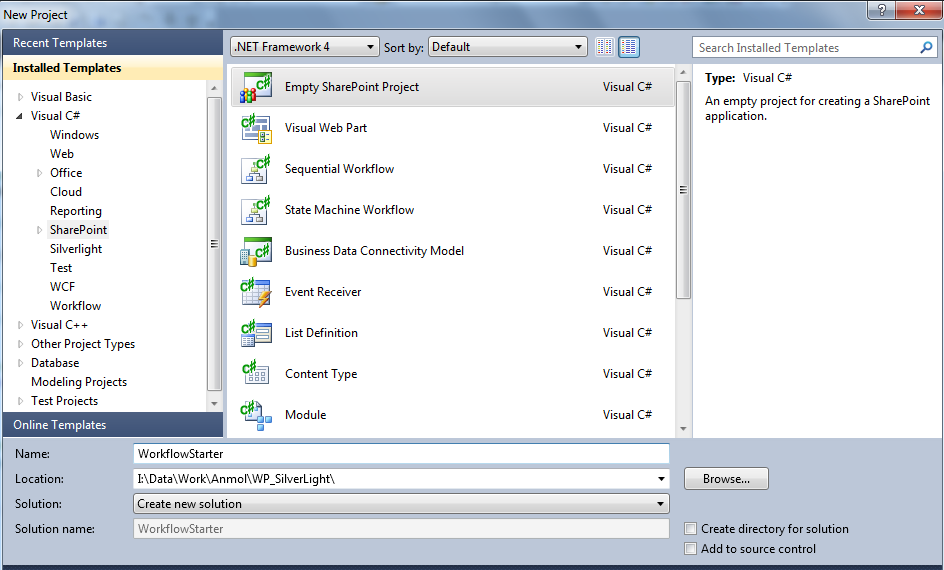The image size is (944, 570).
Task: Open the Sort by Default dropdown
Action: pos(508,47)
